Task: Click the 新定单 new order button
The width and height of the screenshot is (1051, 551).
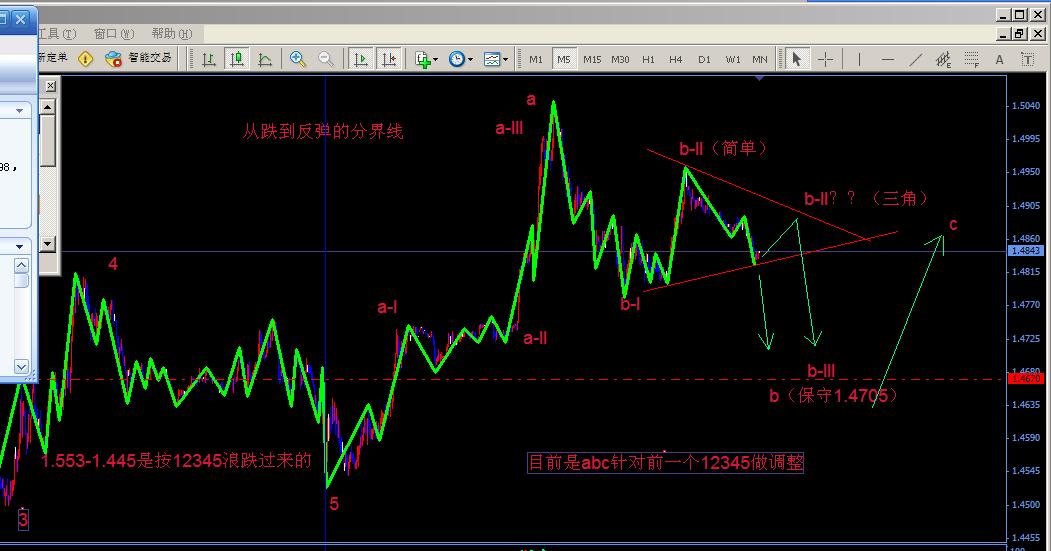Action: tap(54, 58)
